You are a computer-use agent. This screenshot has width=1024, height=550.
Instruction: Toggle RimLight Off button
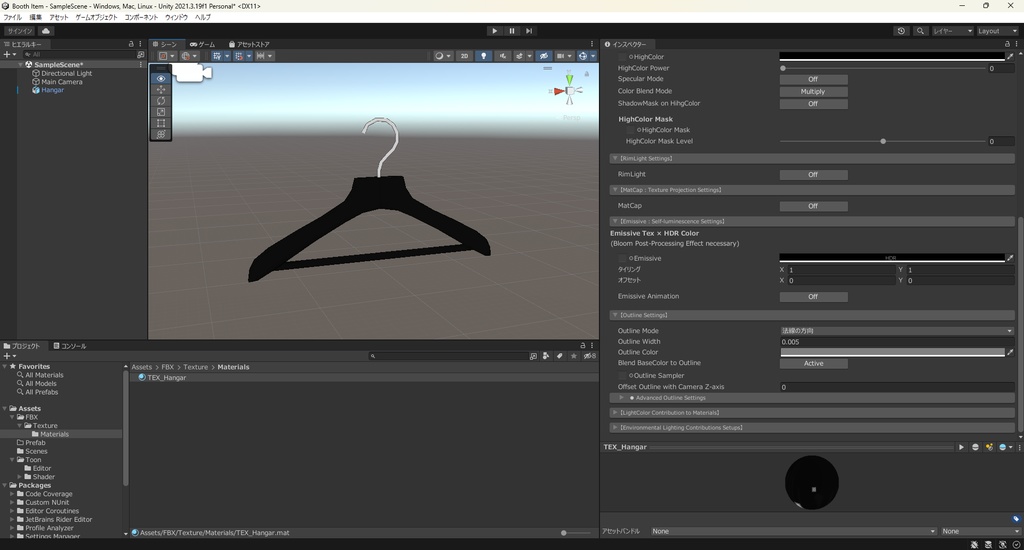click(813, 174)
